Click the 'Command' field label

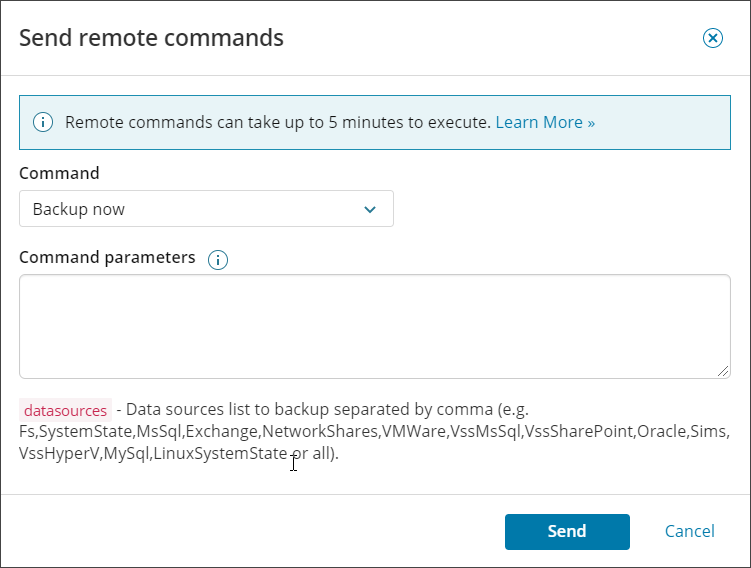[x=59, y=173]
